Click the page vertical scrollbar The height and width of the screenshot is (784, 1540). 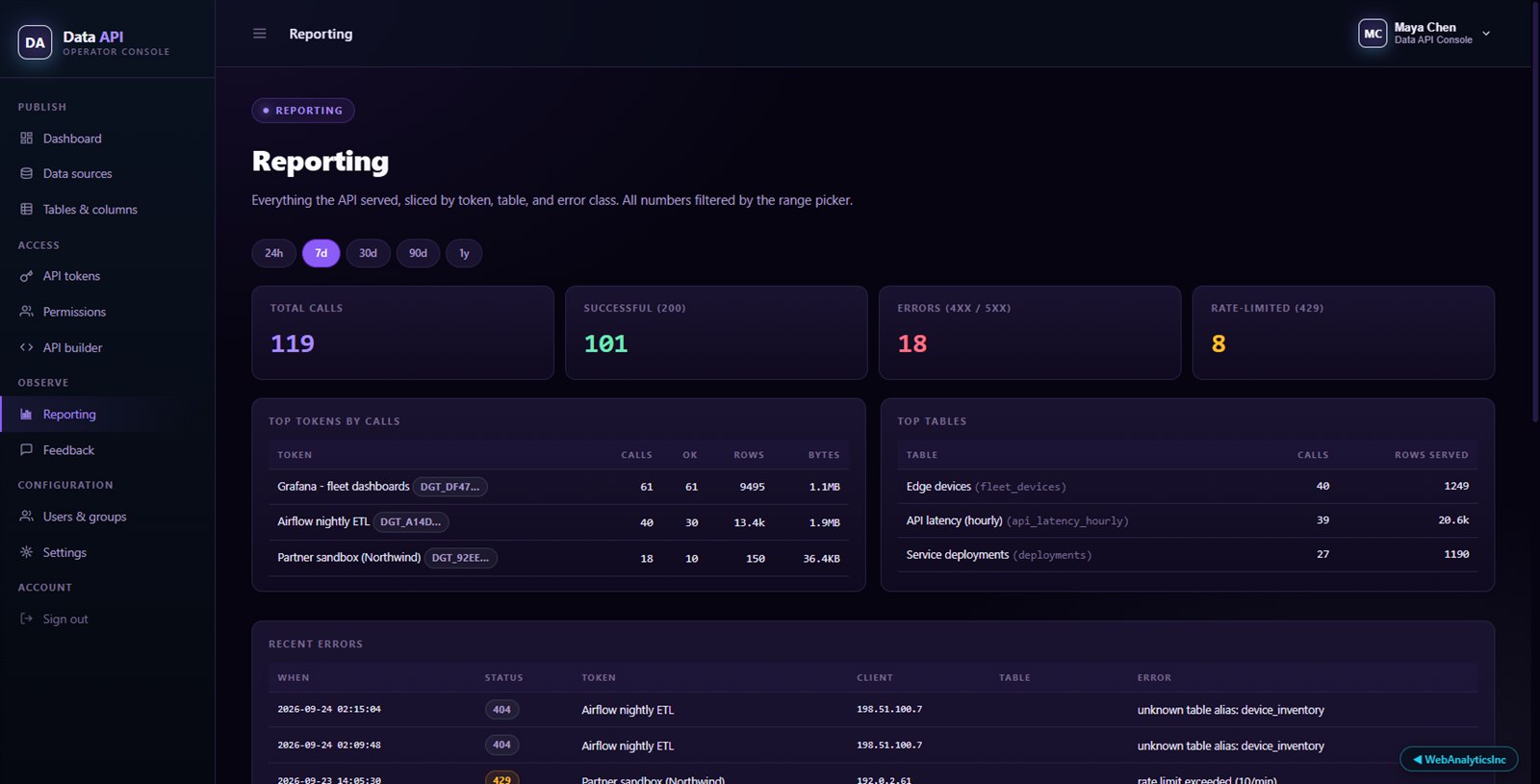pyautogui.click(x=1535, y=212)
